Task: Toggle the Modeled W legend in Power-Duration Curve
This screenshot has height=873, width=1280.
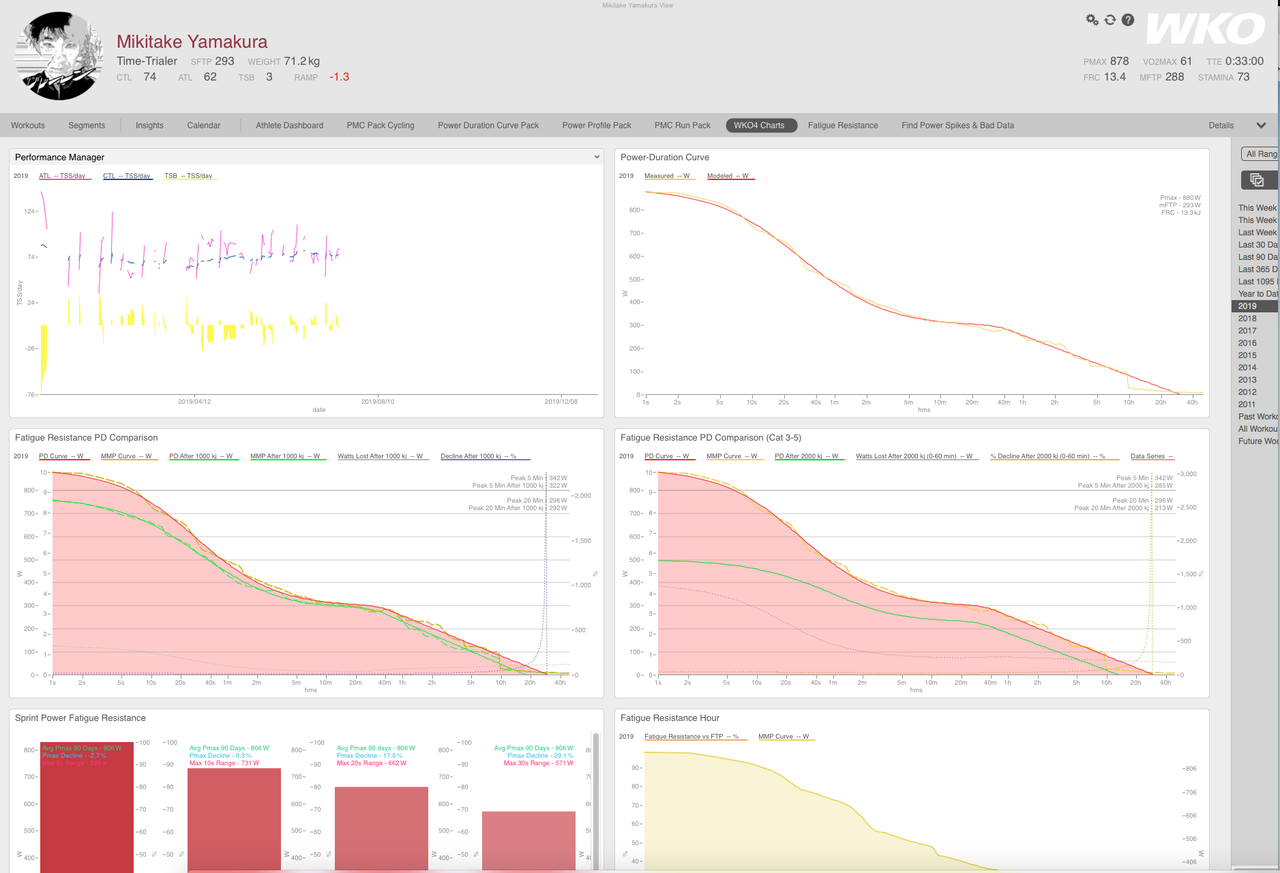Action: tap(730, 176)
